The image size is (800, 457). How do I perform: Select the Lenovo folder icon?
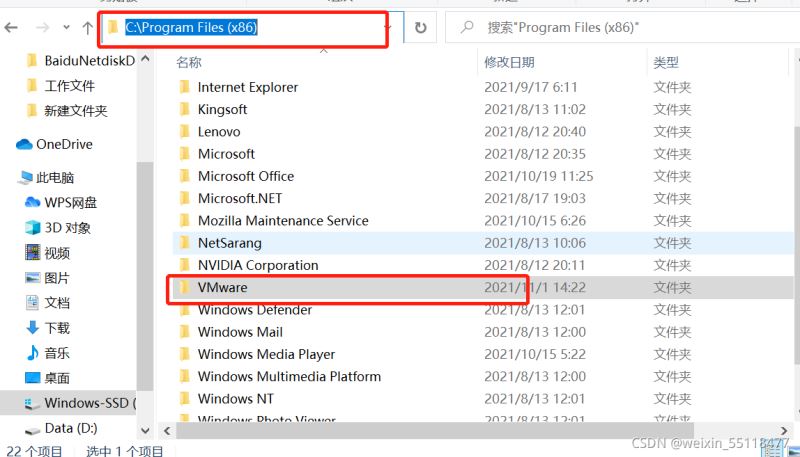[x=185, y=132]
